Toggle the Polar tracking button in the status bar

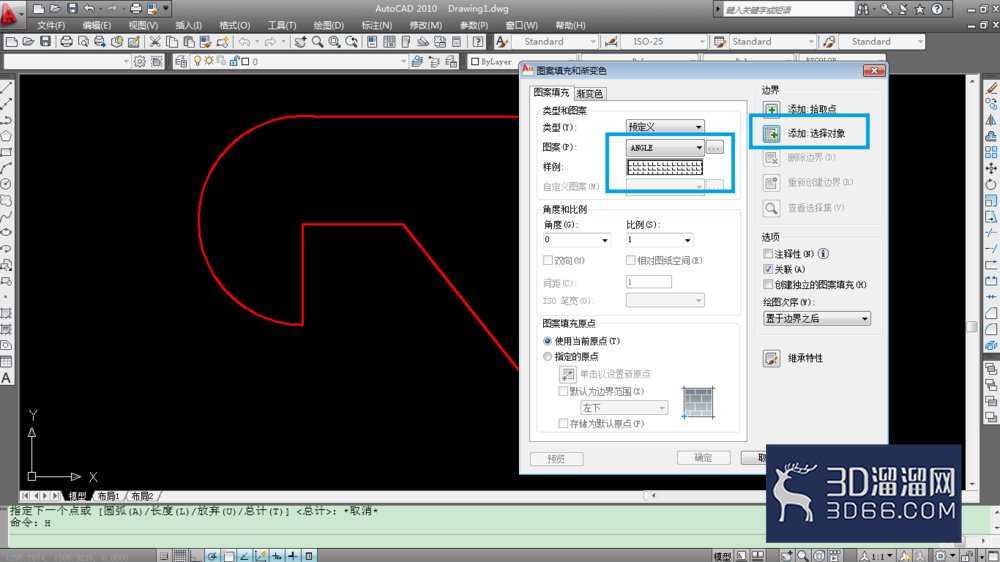212,556
